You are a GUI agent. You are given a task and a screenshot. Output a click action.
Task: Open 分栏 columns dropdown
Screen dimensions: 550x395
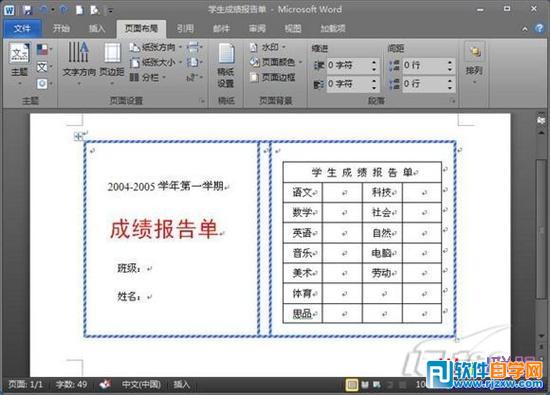coord(147,78)
